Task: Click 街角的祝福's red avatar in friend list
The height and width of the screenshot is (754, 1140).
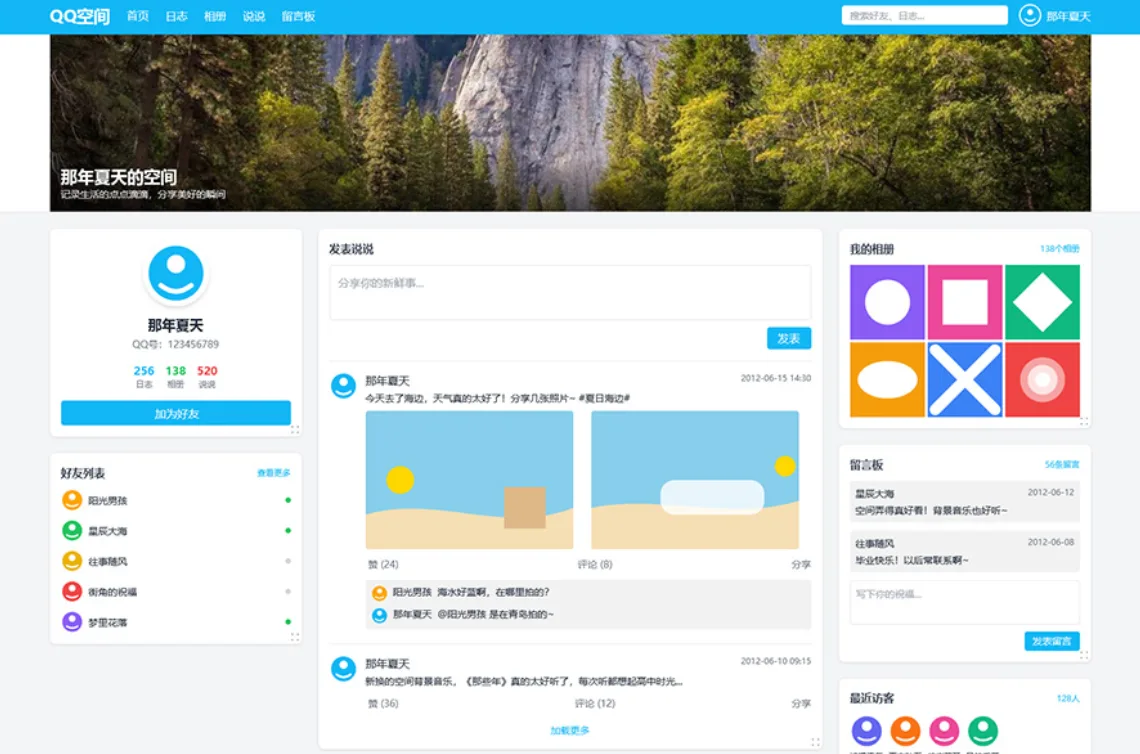Action: [x=72, y=592]
